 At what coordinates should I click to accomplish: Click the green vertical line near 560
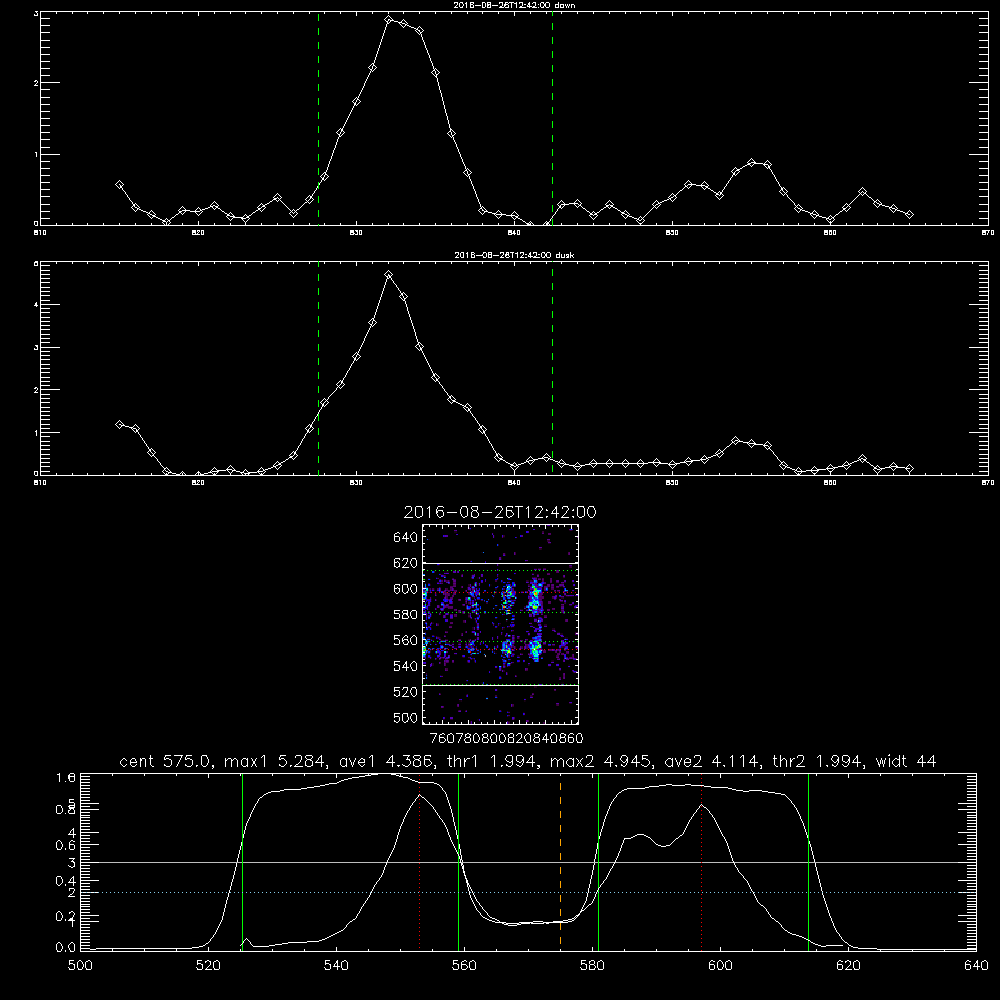click(459, 861)
